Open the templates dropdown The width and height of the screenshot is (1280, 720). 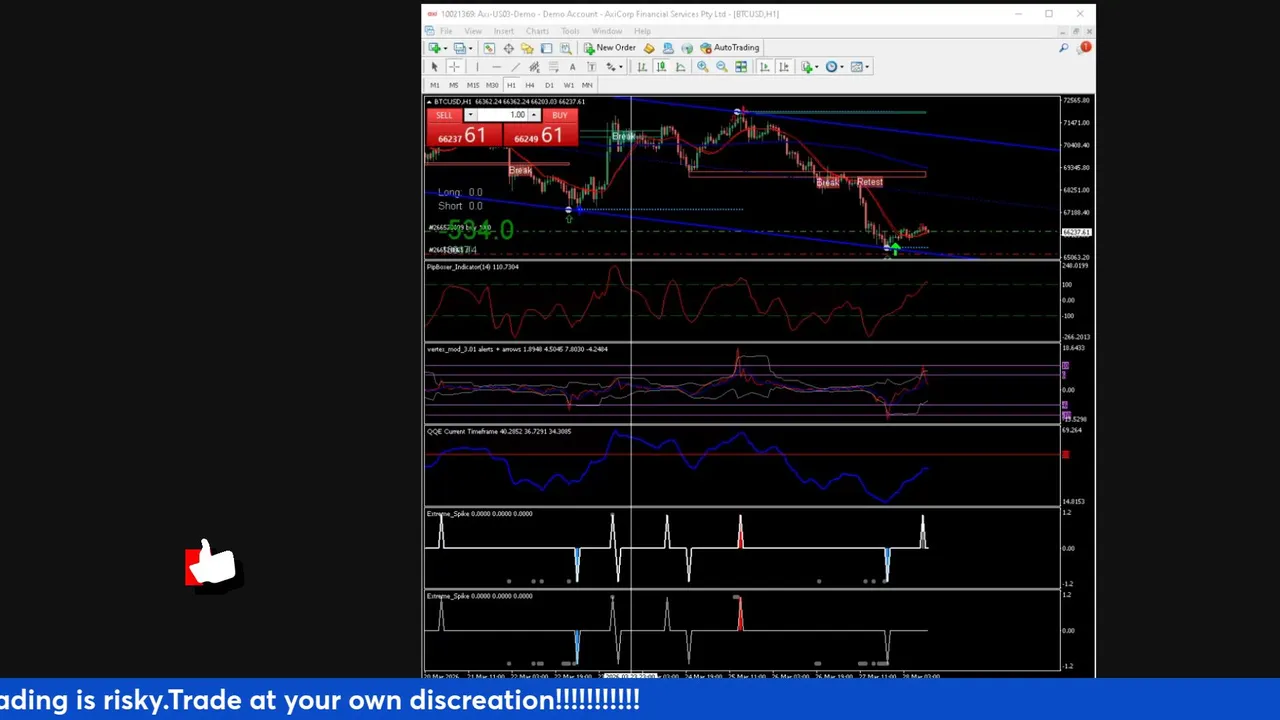860,67
